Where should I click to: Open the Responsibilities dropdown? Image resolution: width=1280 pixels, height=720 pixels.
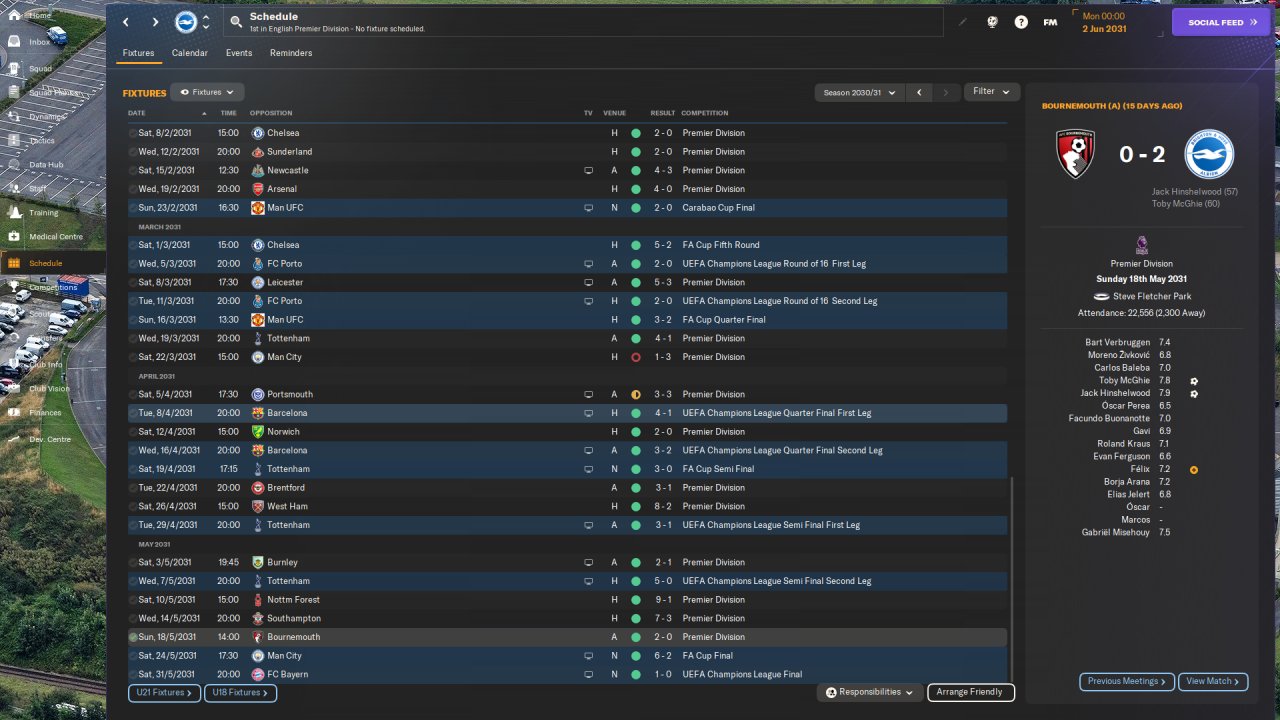pyautogui.click(x=870, y=692)
